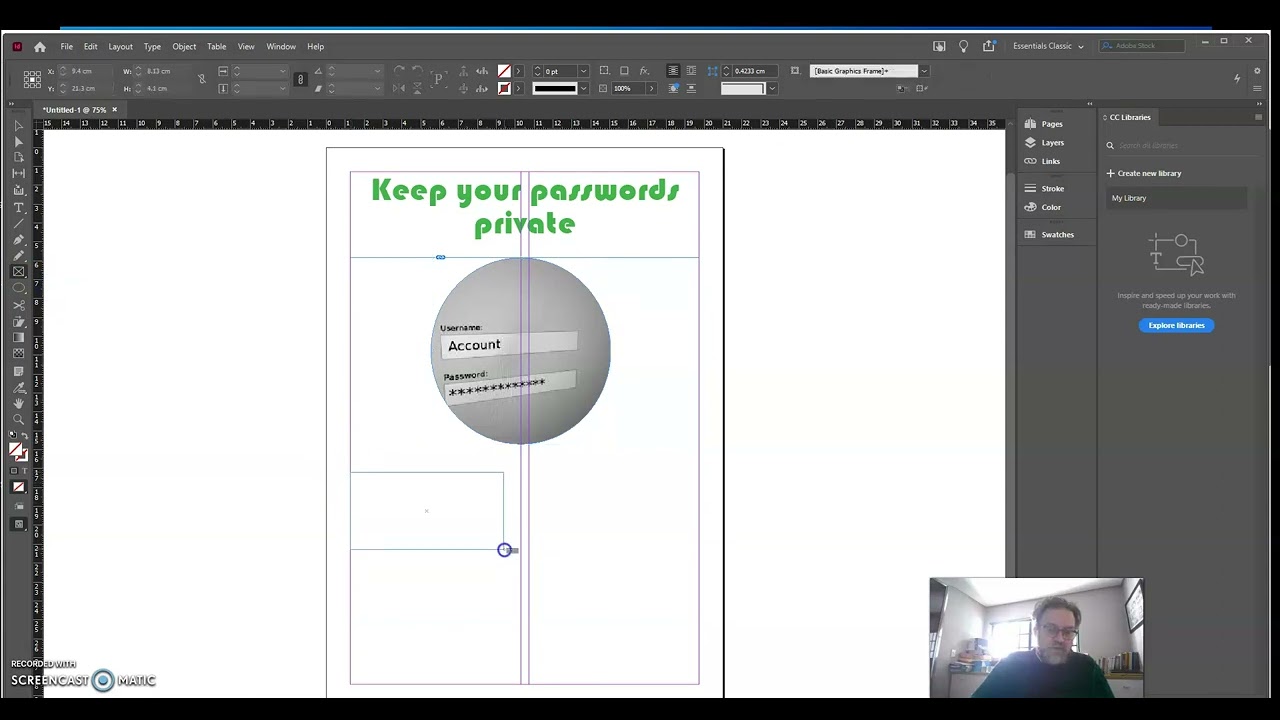Toggle the screen mode button in toolbox
This screenshot has height=720, width=1280.
point(18,524)
